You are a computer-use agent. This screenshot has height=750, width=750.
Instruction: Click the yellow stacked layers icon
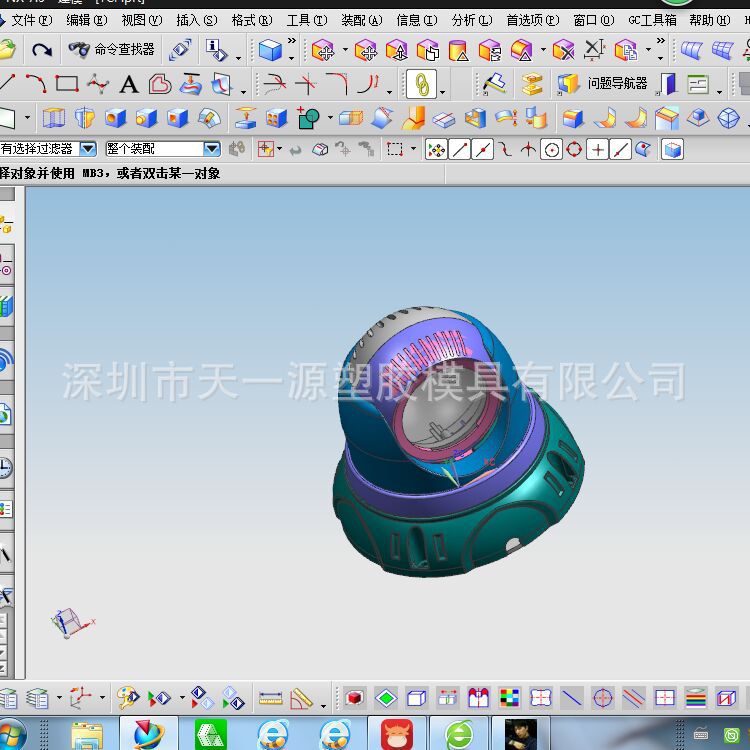click(x=532, y=84)
